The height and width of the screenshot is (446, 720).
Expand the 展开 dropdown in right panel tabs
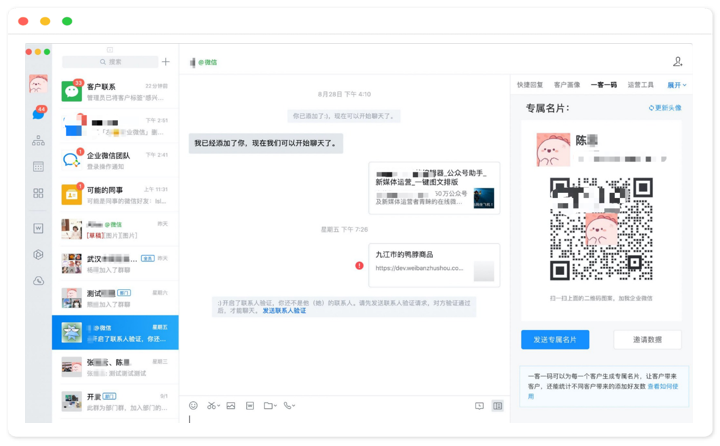point(677,85)
